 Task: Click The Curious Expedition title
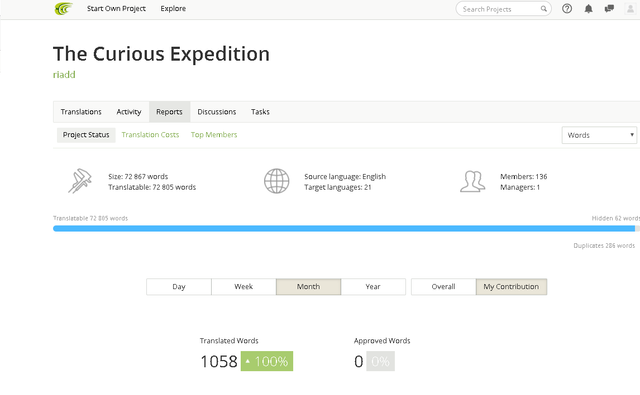(161, 54)
